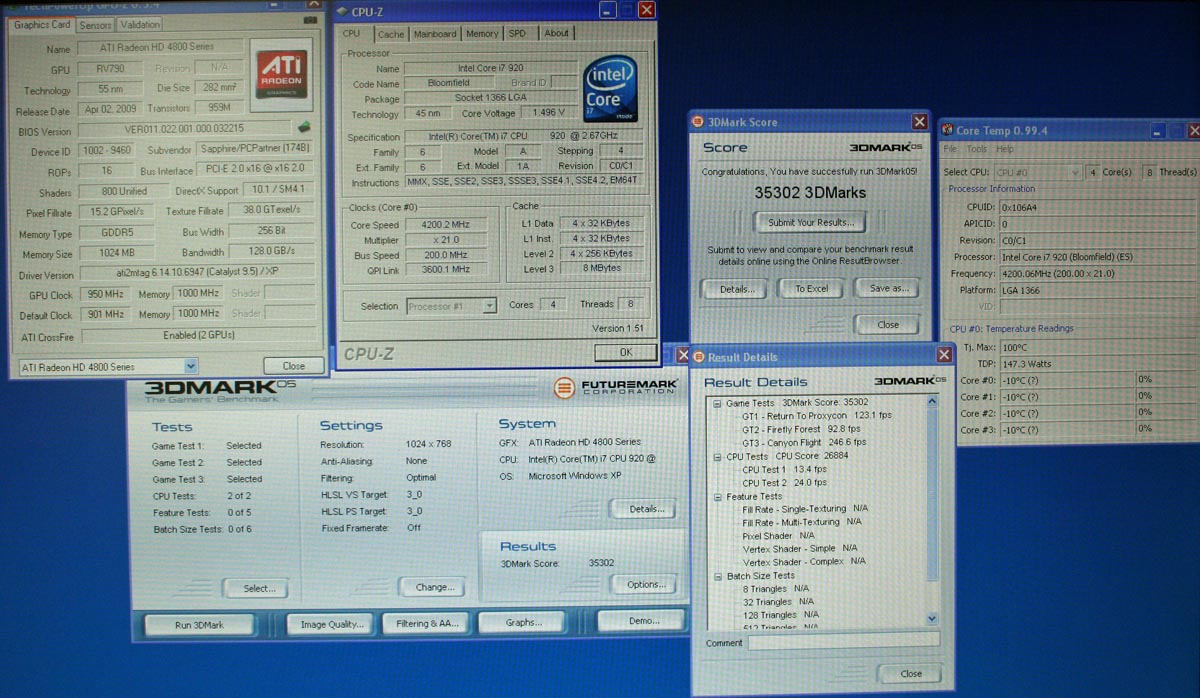The width and height of the screenshot is (1200, 698).
Task: Open the Tools menu in Core Temp
Action: coord(976,149)
